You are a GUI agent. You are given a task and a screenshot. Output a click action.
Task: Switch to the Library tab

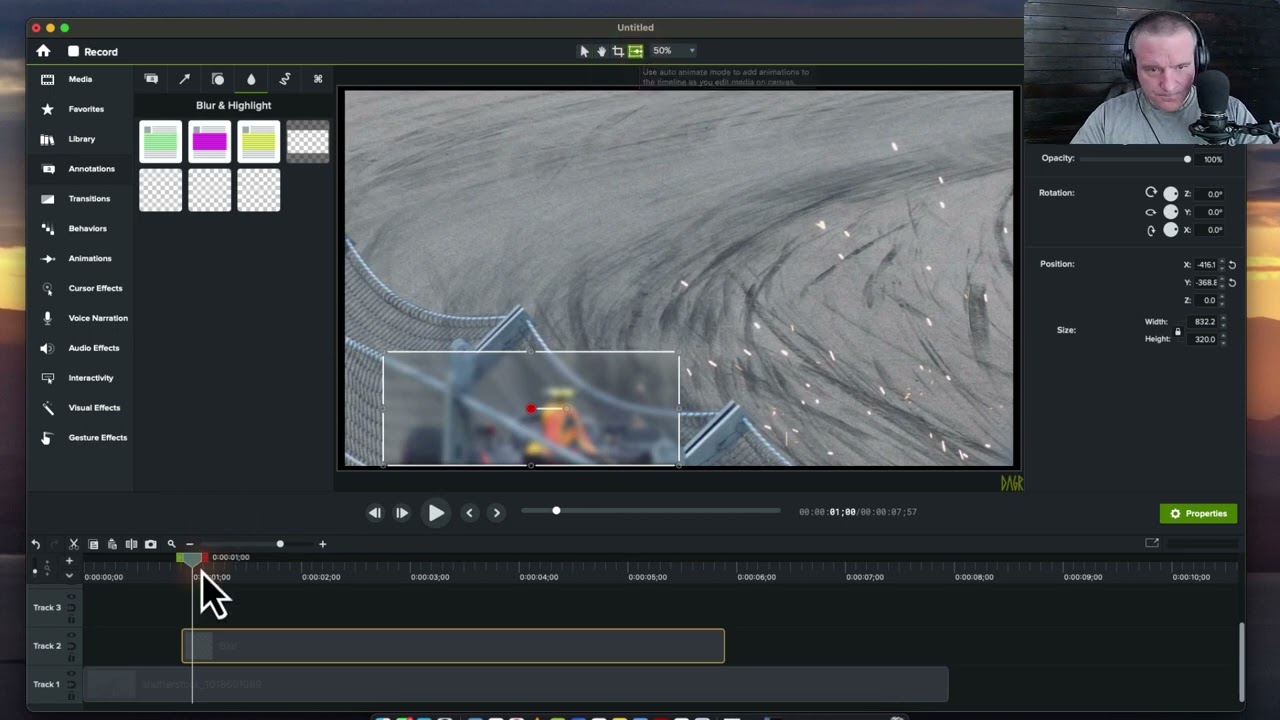click(x=82, y=139)
